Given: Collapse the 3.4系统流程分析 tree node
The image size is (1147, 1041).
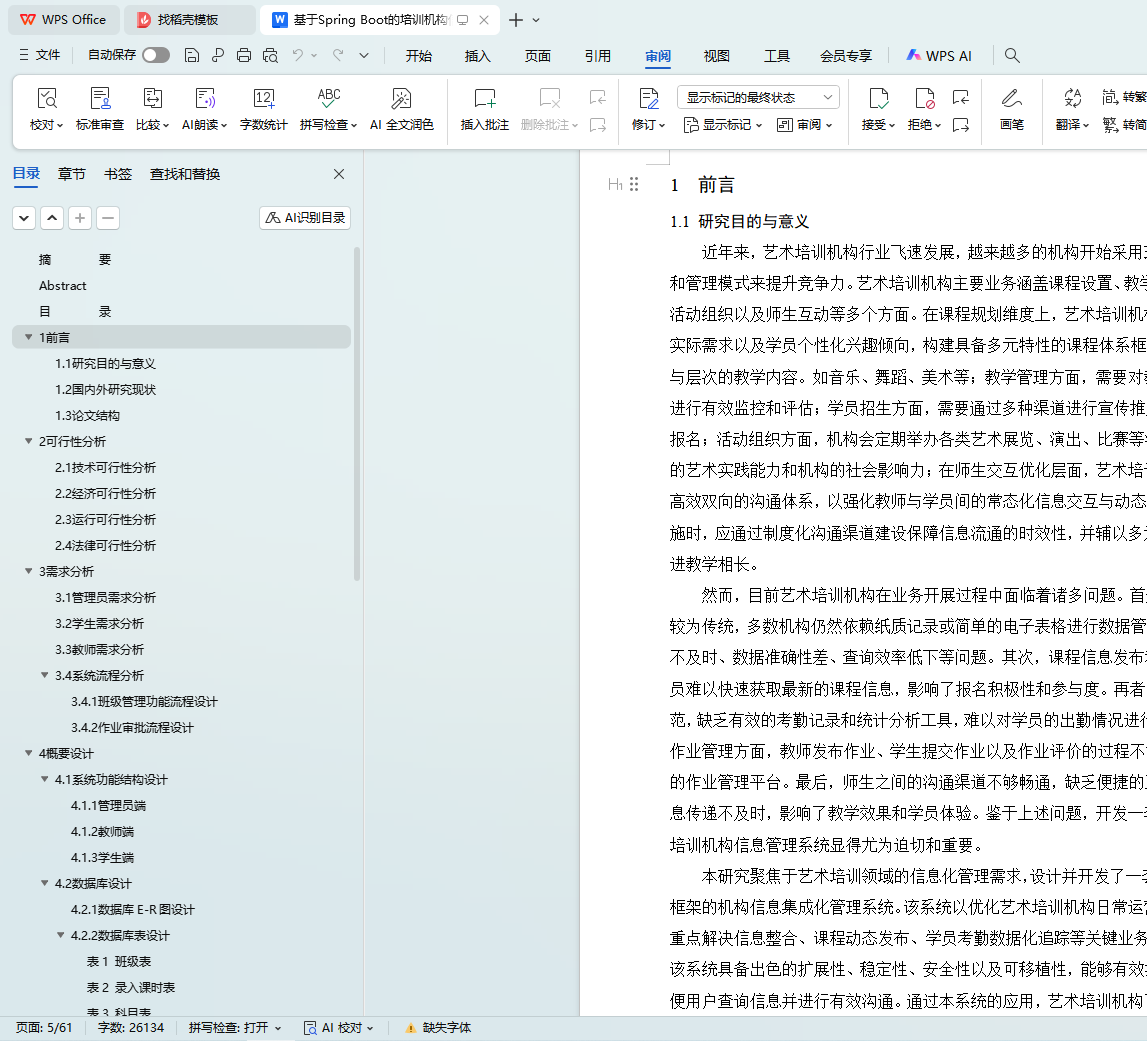Looking at the screenshot, I should [x=45, y=675].
